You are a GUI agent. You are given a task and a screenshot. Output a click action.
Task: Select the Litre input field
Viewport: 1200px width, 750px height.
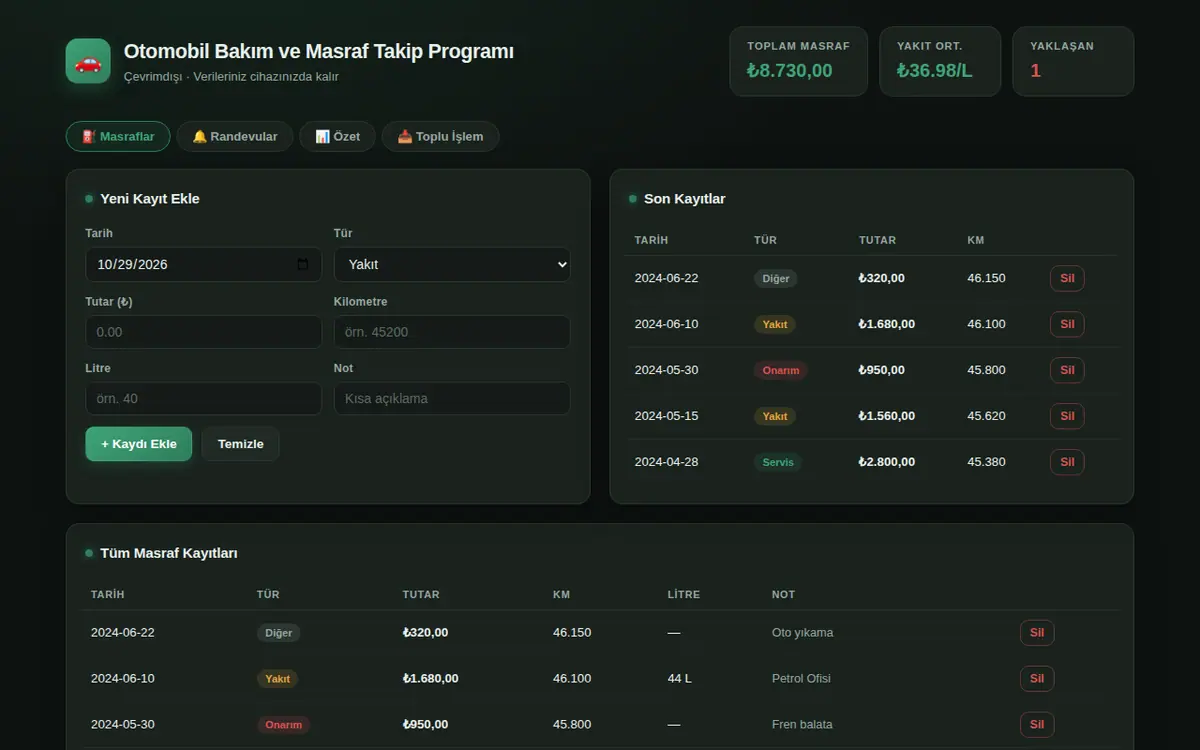point(204,398)
